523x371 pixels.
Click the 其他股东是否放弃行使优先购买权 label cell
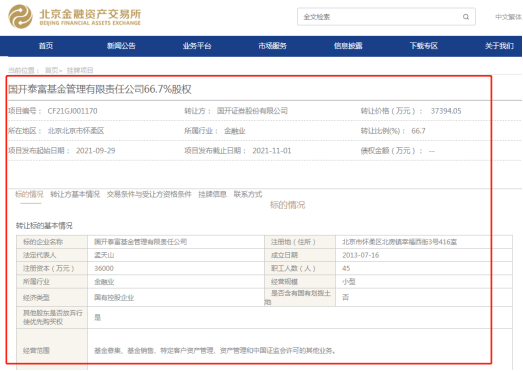pyautogui.click(x=52, y=317)
